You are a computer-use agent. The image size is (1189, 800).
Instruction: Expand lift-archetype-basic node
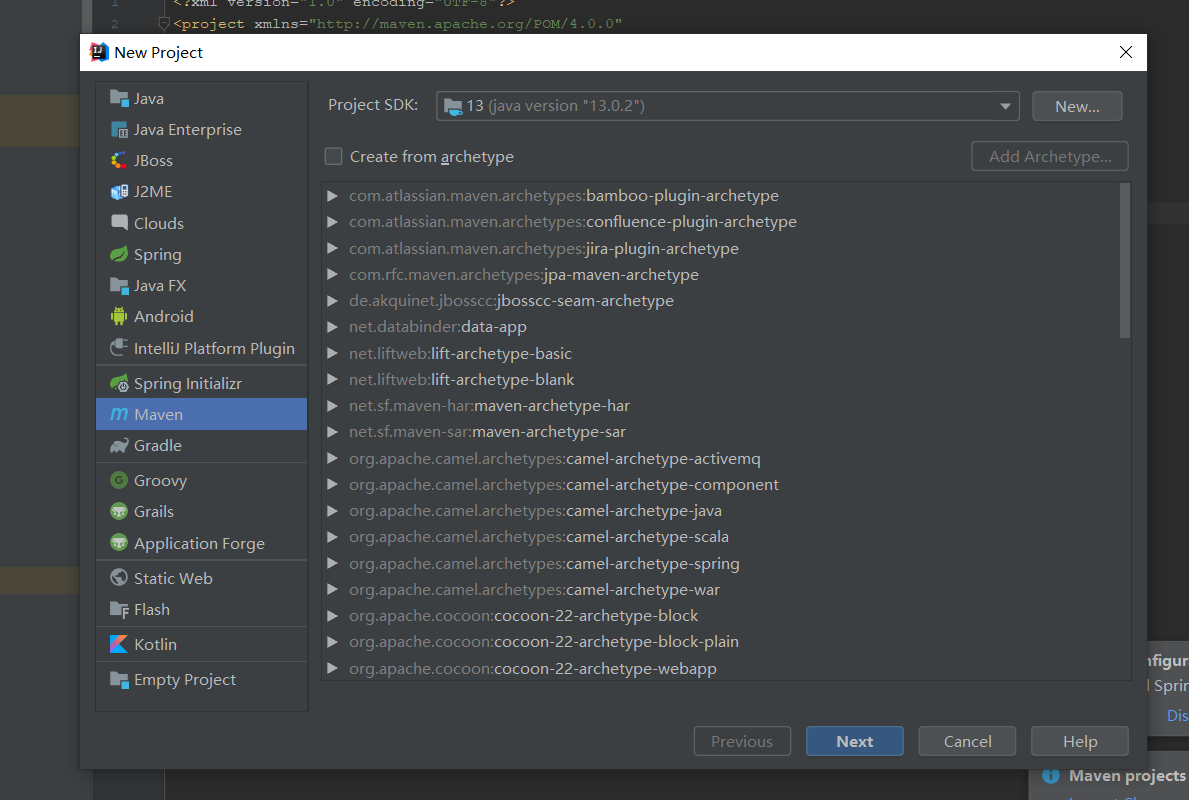(332, 353)
